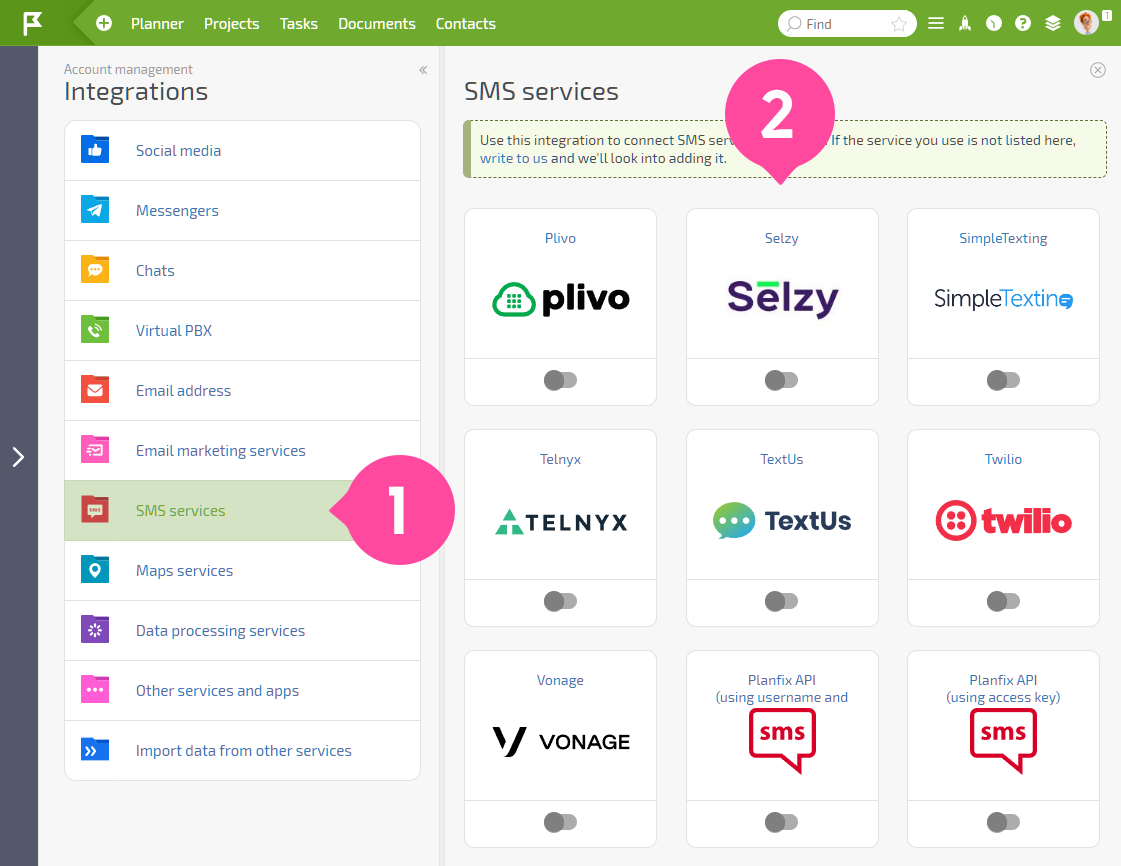Viewport: 1121px width, 866px height.
Task: Click the Plivo logo
Action: coord(560,299)
